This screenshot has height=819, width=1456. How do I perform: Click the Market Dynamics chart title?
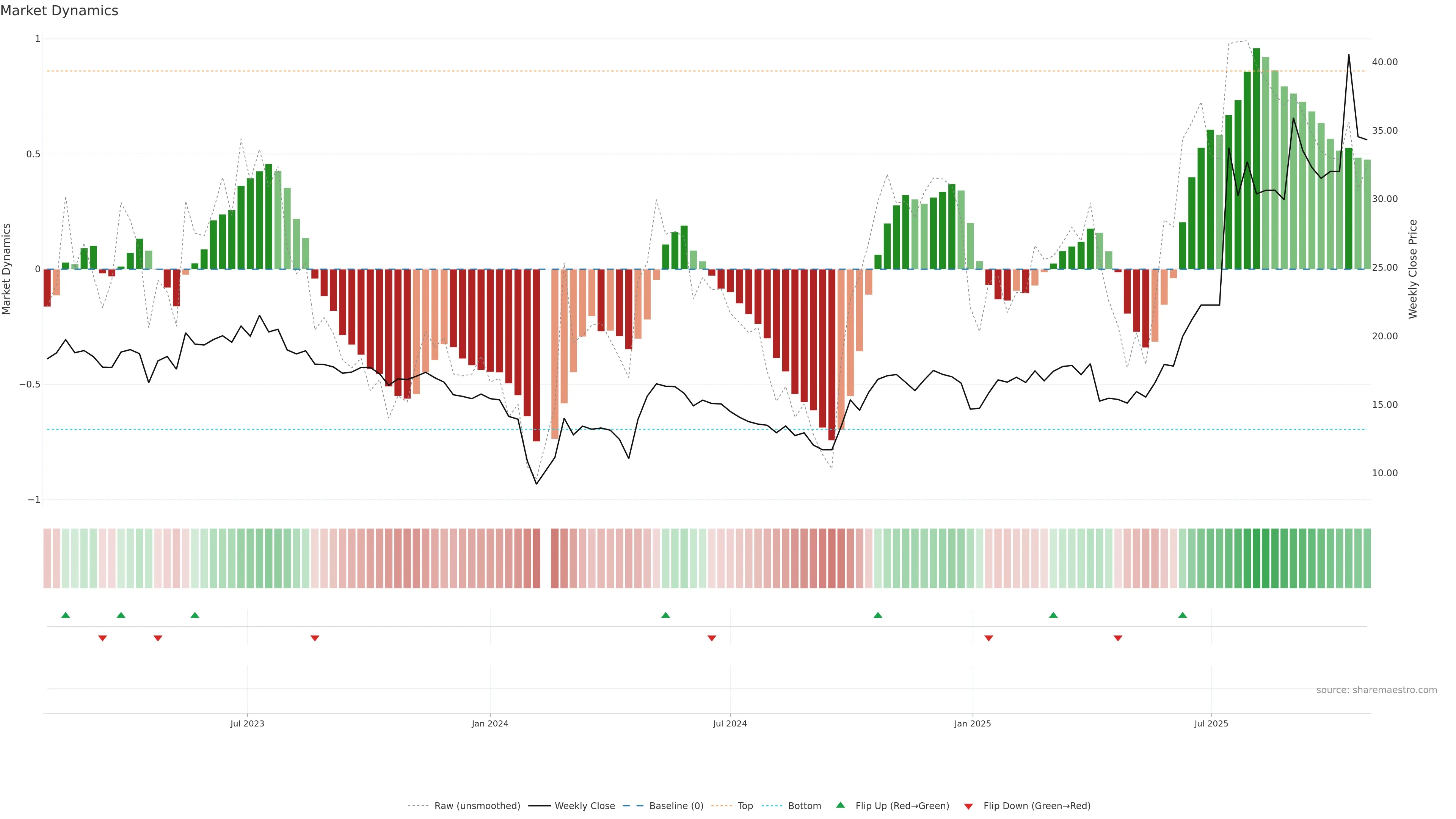point(60,11)
